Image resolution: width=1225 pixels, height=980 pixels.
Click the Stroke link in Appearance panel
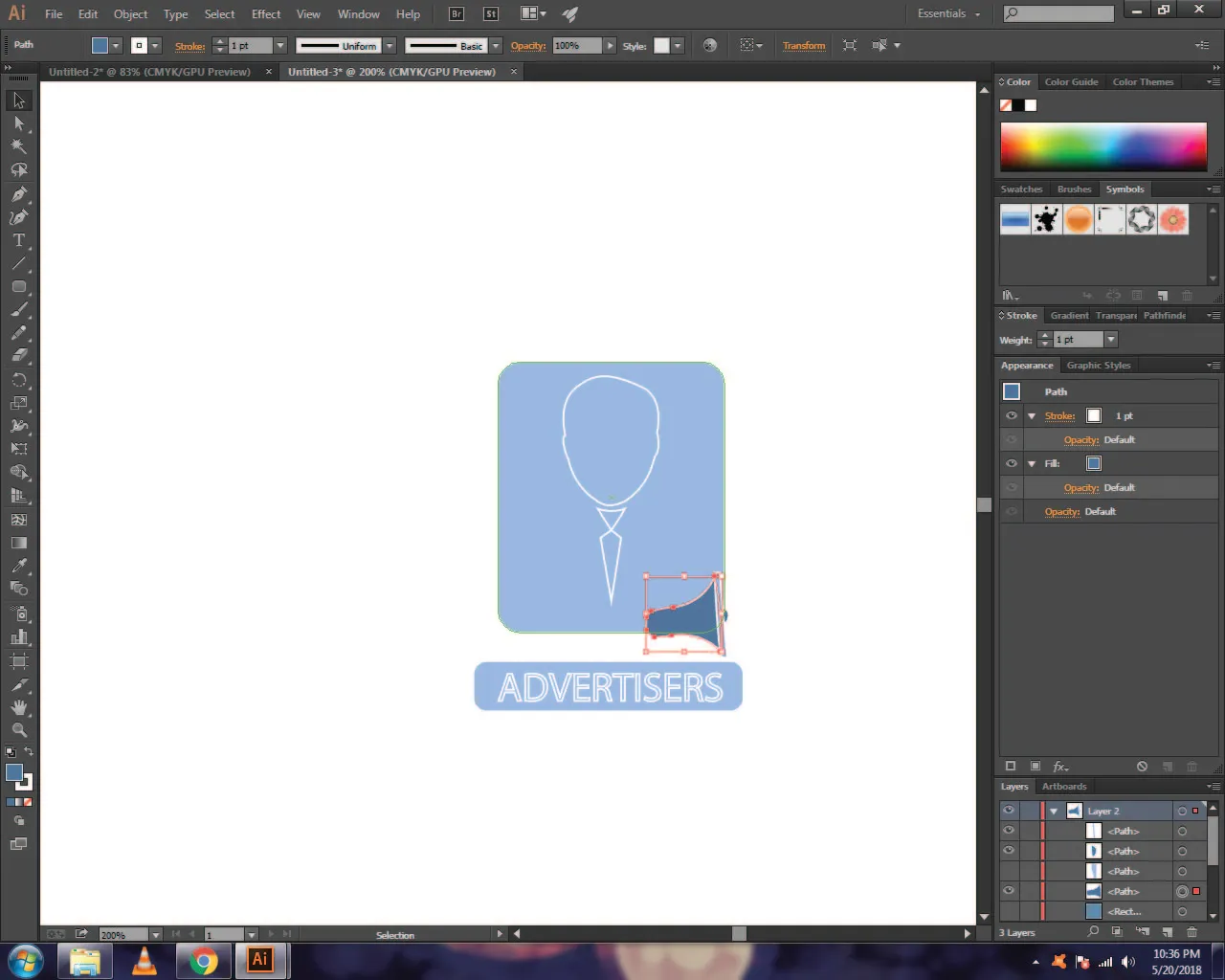[x=1059, y=416]
